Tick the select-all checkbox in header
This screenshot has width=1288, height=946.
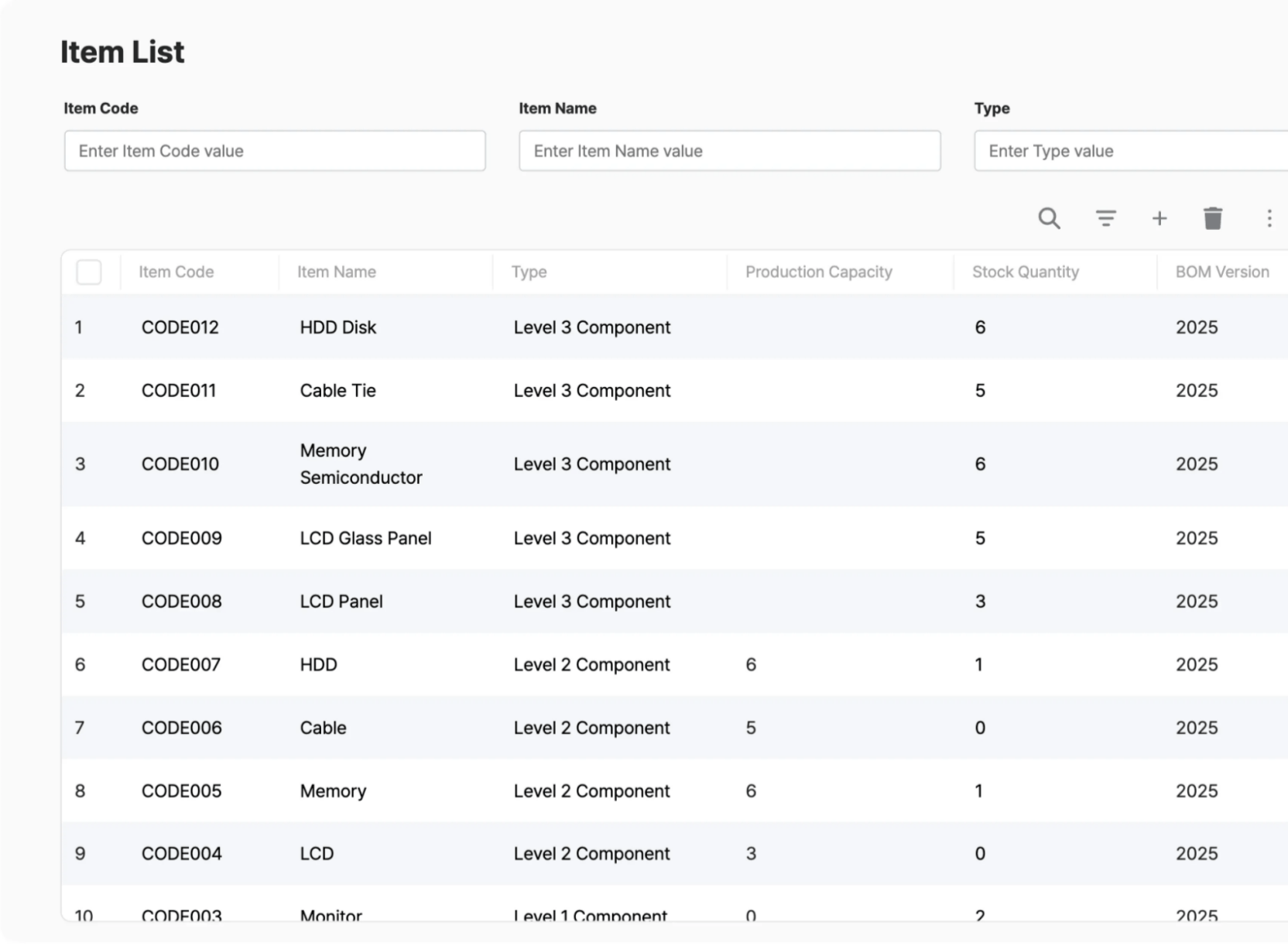point(89,272)
